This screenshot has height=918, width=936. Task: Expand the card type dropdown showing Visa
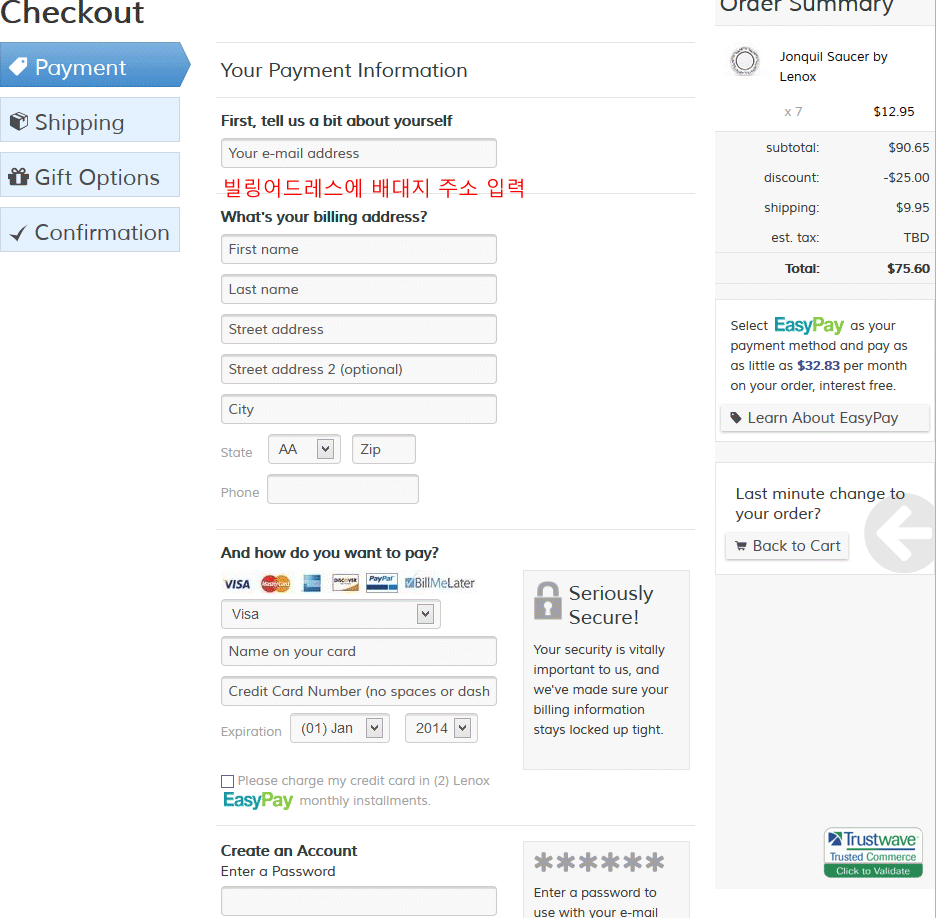tap(330, 614)
